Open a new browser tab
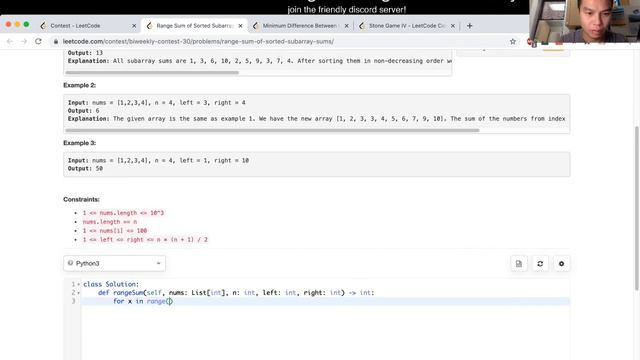 click(x=469, y=26)
